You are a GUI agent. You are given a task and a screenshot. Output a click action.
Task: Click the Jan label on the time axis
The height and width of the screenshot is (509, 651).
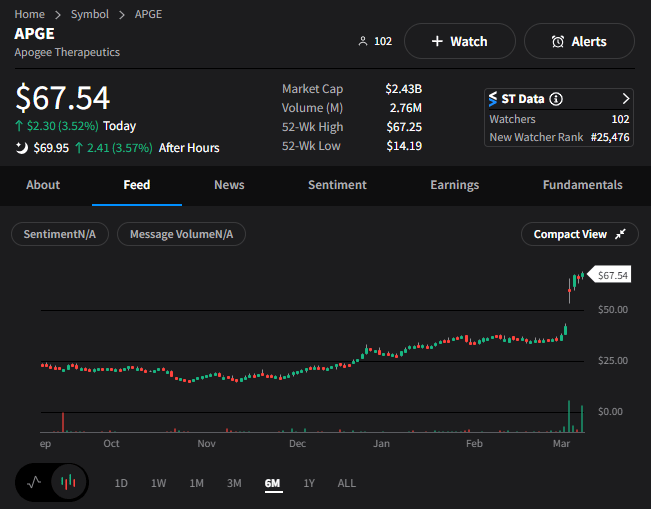pyautogui.click(x=381, y=444)
